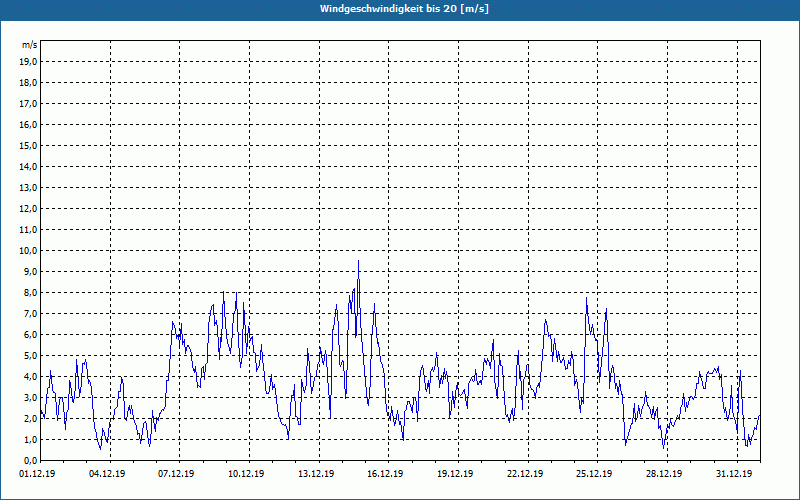Click the y-axis label '12,0'

tap(28, 209)
